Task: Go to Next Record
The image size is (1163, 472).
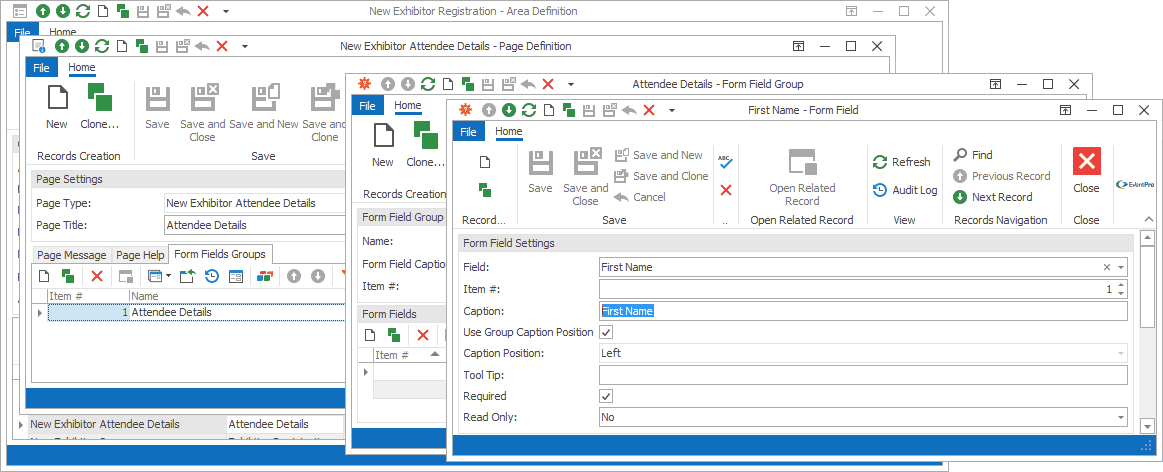Action: tap(992, 197)
